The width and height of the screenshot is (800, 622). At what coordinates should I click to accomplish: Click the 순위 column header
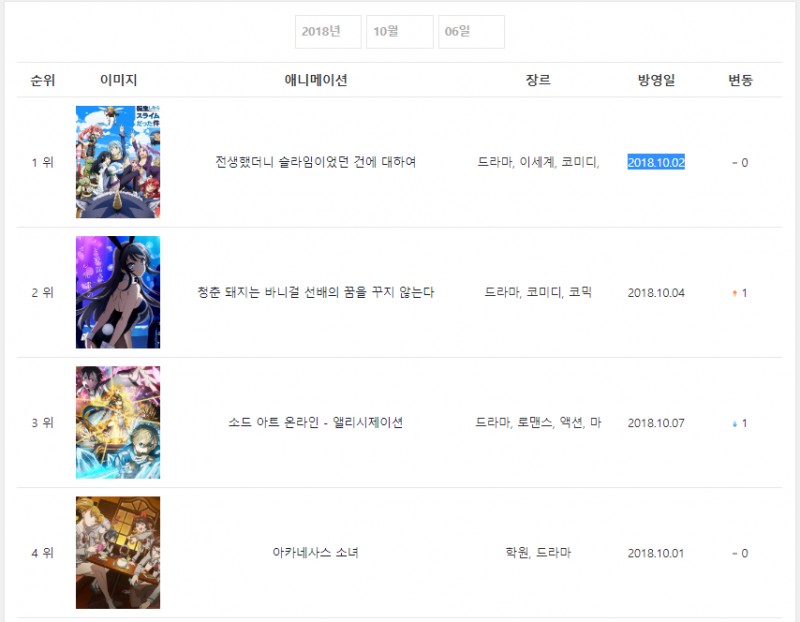[43, 80]
